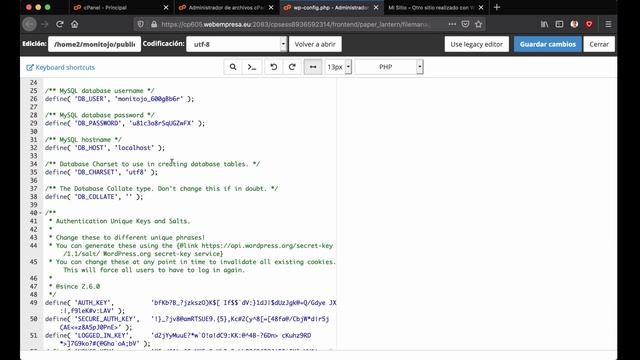Open the Firefox hamburger menu
Image resolution: width=640 pixels, height=360 pixels.
click(x=608, y=24)
